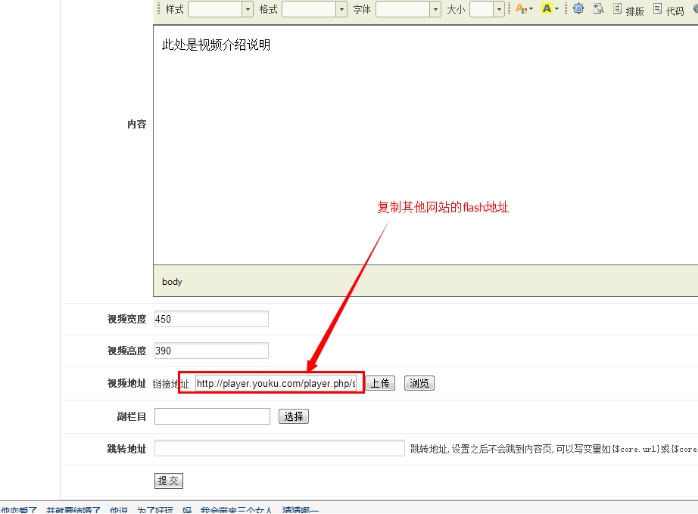Open the 字体 font dropdown
The height and width of the screenshot is (514, 698).
408,9
